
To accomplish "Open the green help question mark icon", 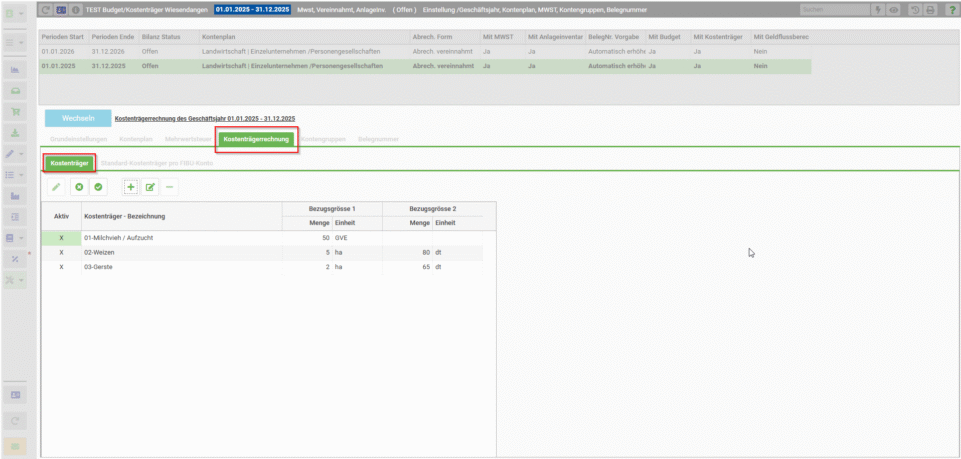I will coord(951,10).
